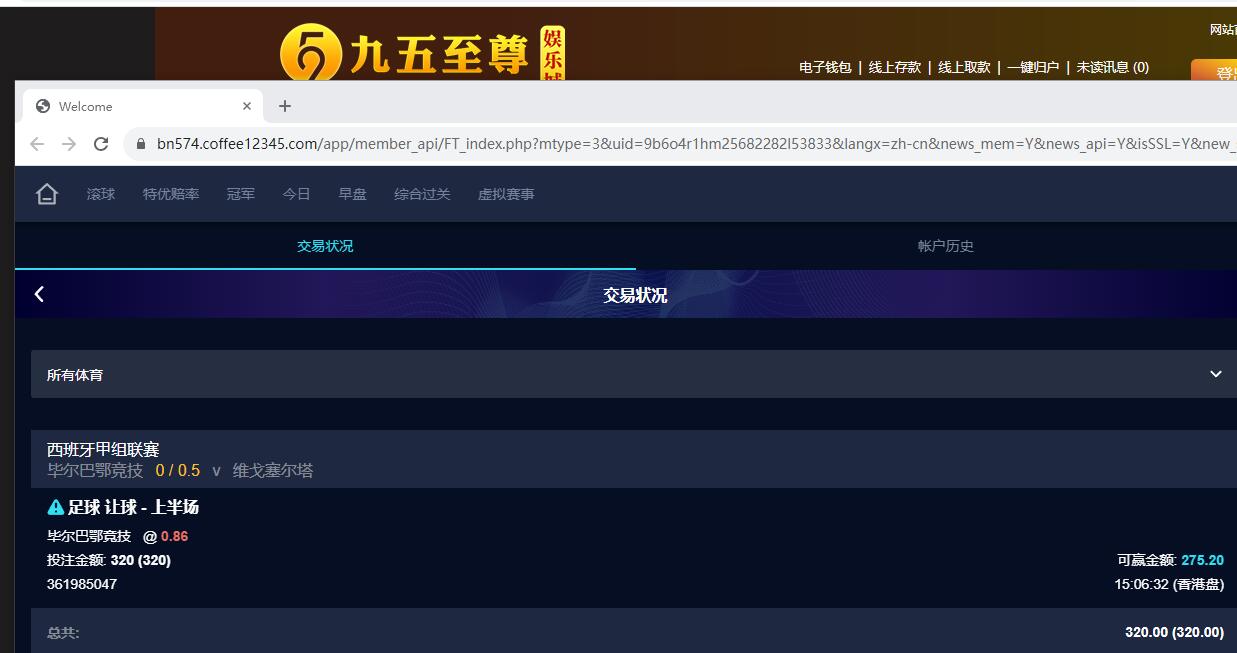This screenshot has height=653, width=1237.
Task: Click the bet ID 361985047
Action: [x=82, y=584]
